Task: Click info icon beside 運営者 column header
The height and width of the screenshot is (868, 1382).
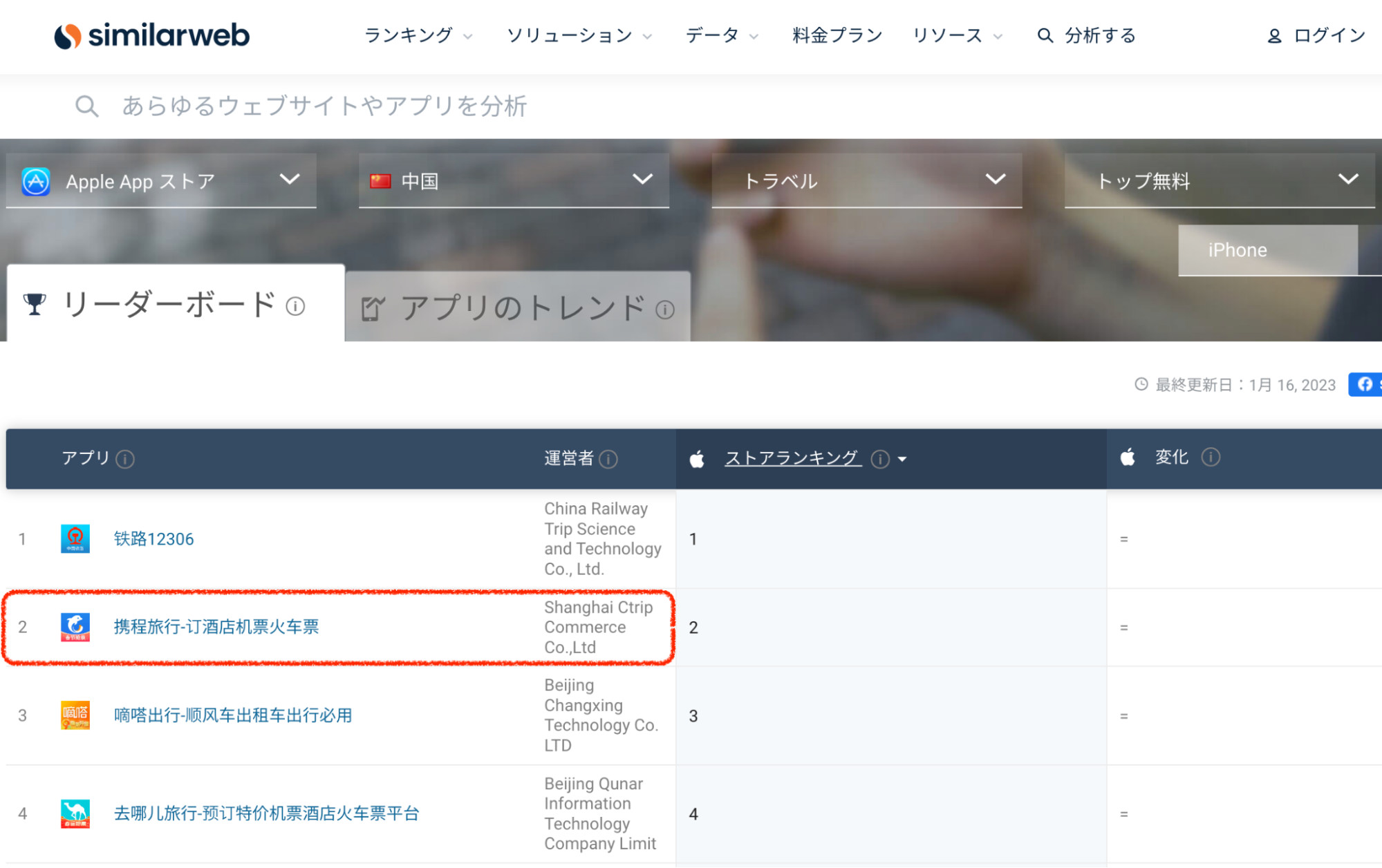Action: (x=608, y=459)
